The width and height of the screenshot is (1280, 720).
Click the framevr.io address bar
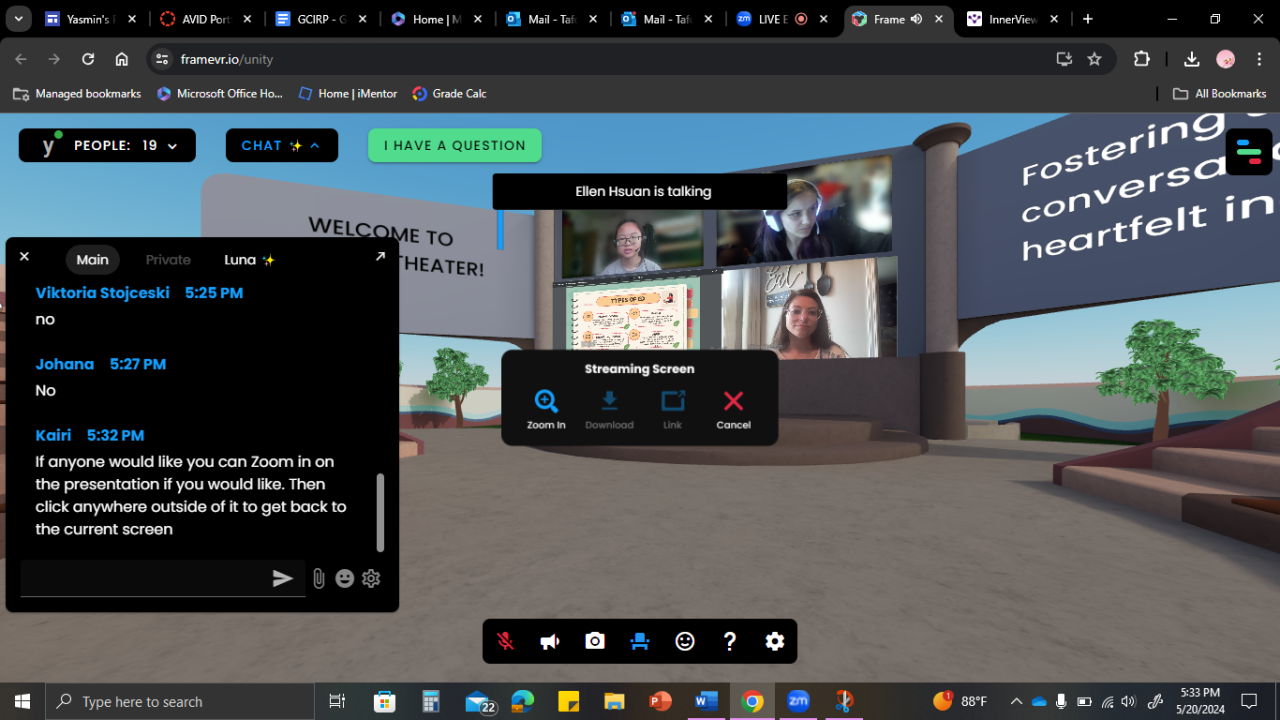(600, 59)
